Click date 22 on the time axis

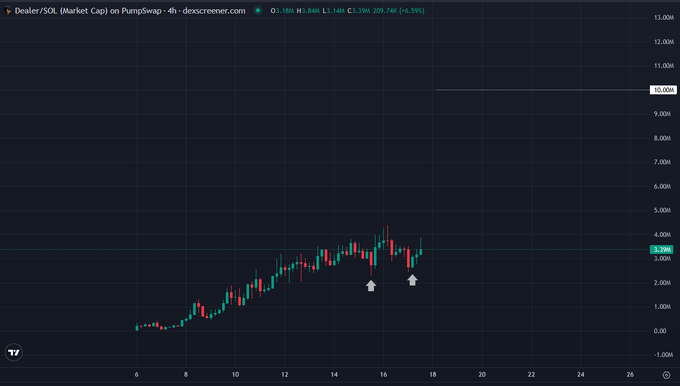pos(531,375)
